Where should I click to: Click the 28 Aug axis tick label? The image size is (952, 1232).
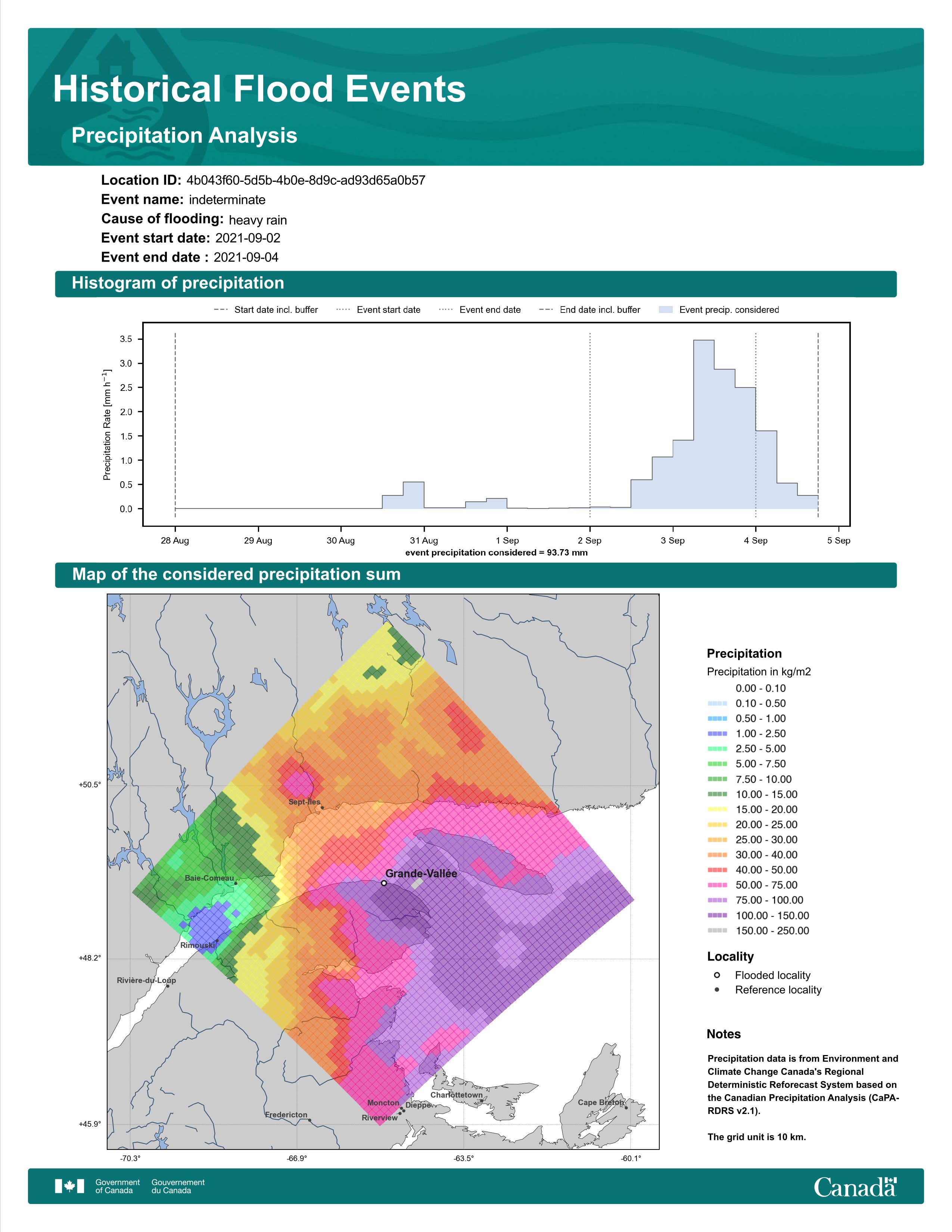tap(175, 541)
